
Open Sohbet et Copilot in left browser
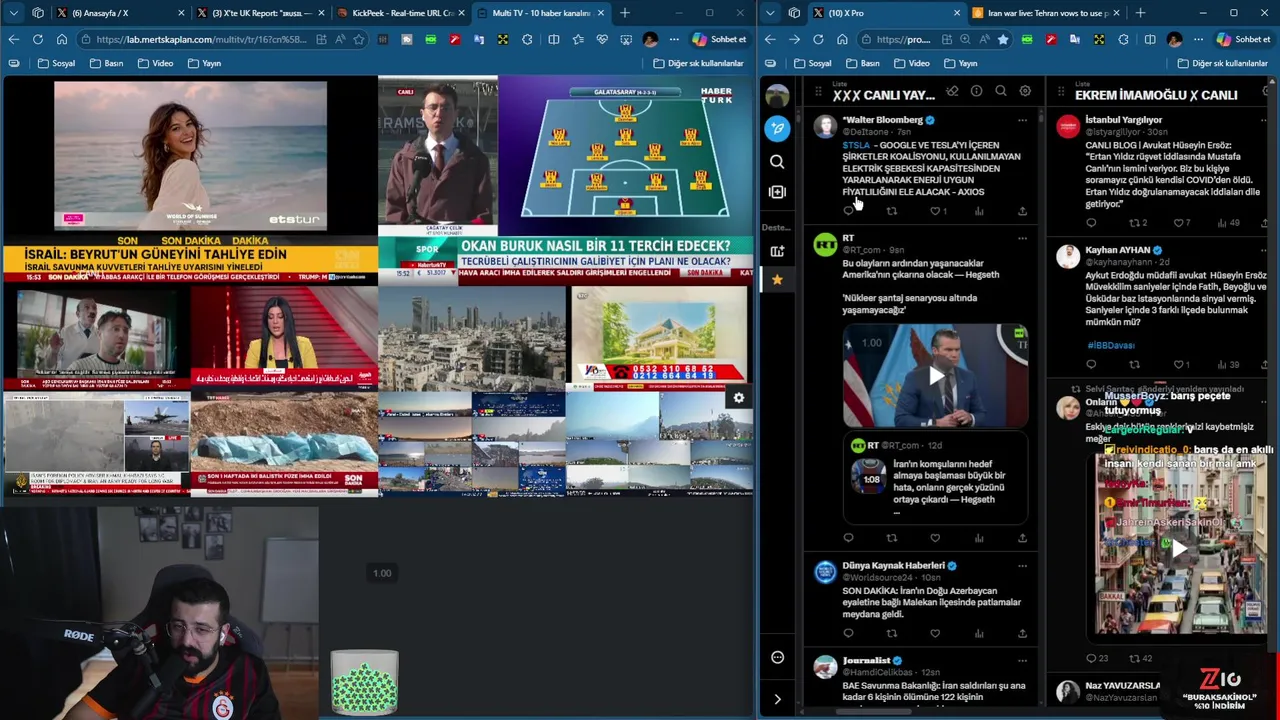(x=720, y=39)
